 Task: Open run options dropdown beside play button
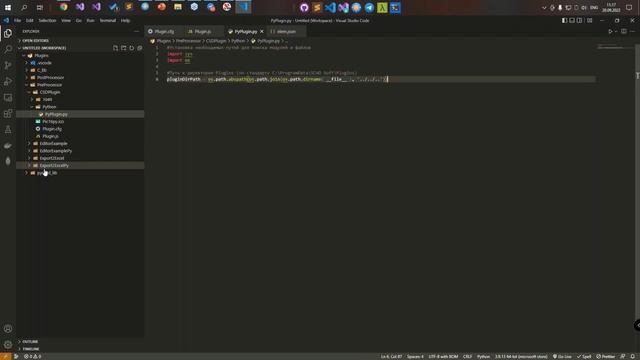(x=616, y=31)
